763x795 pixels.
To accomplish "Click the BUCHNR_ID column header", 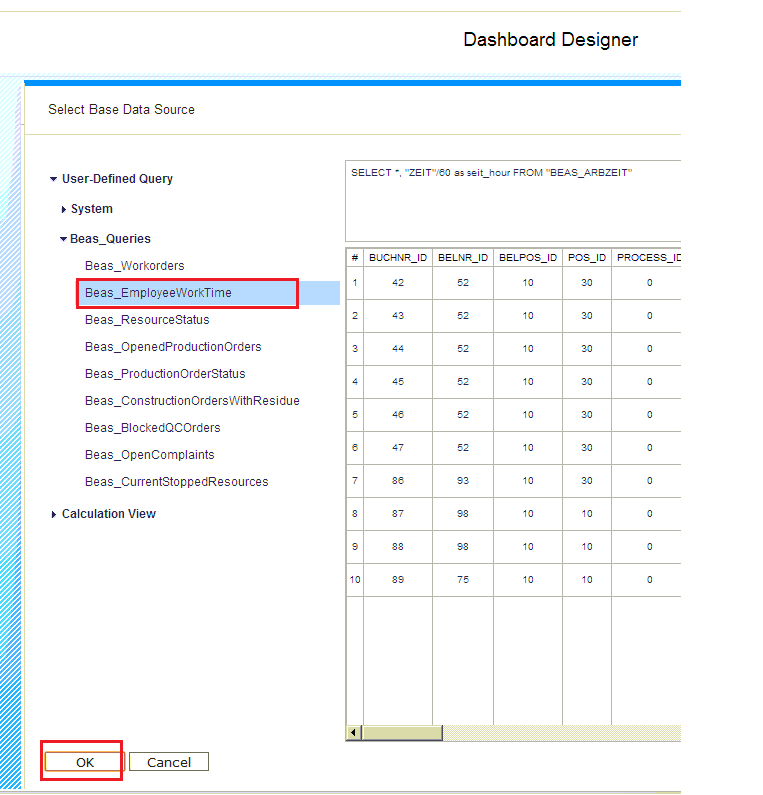I will [x=397, y=258].
